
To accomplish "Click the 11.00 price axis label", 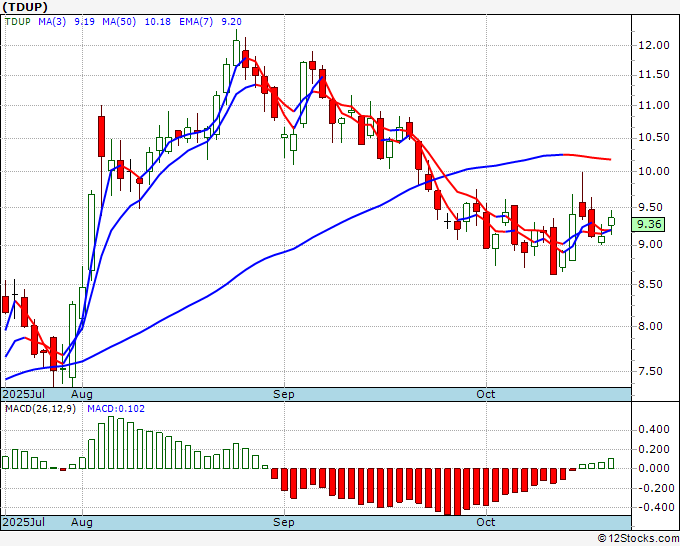I will [654, 105].
